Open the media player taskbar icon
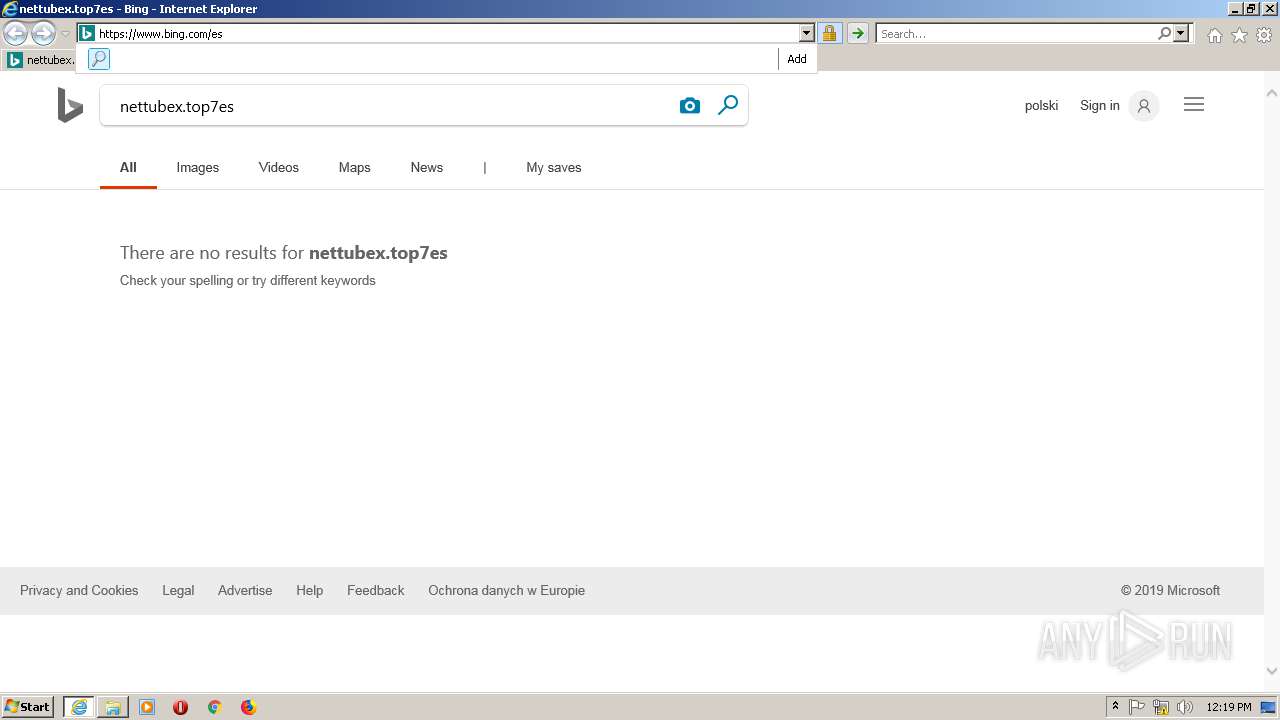Screen dimensions: 1280x720 click(x=147, y=707)
